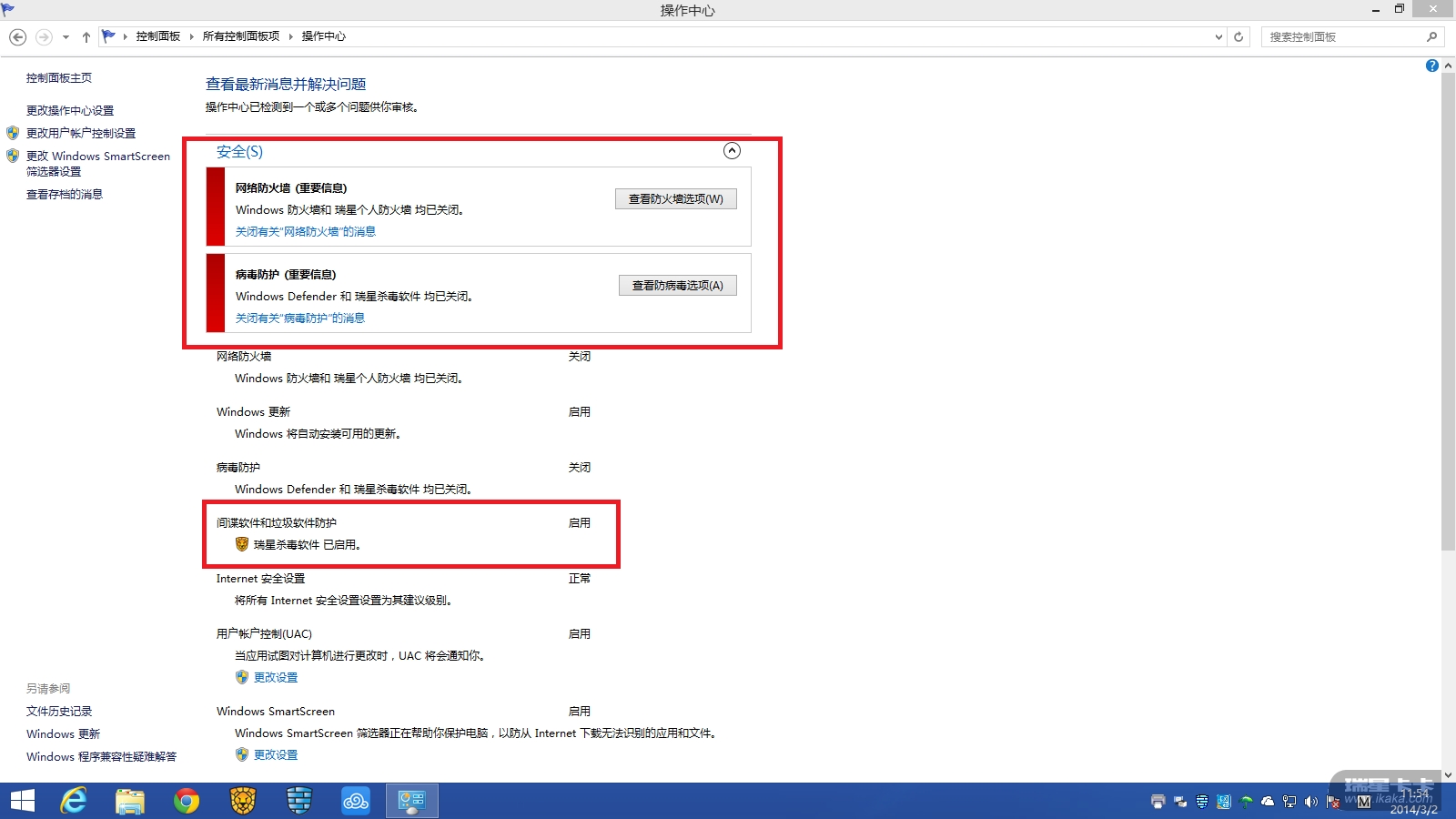
Task: Open 更改 Windows SmartScreen 筛选器设置 link
Action: pyautogui.click(x=98, y=164)
